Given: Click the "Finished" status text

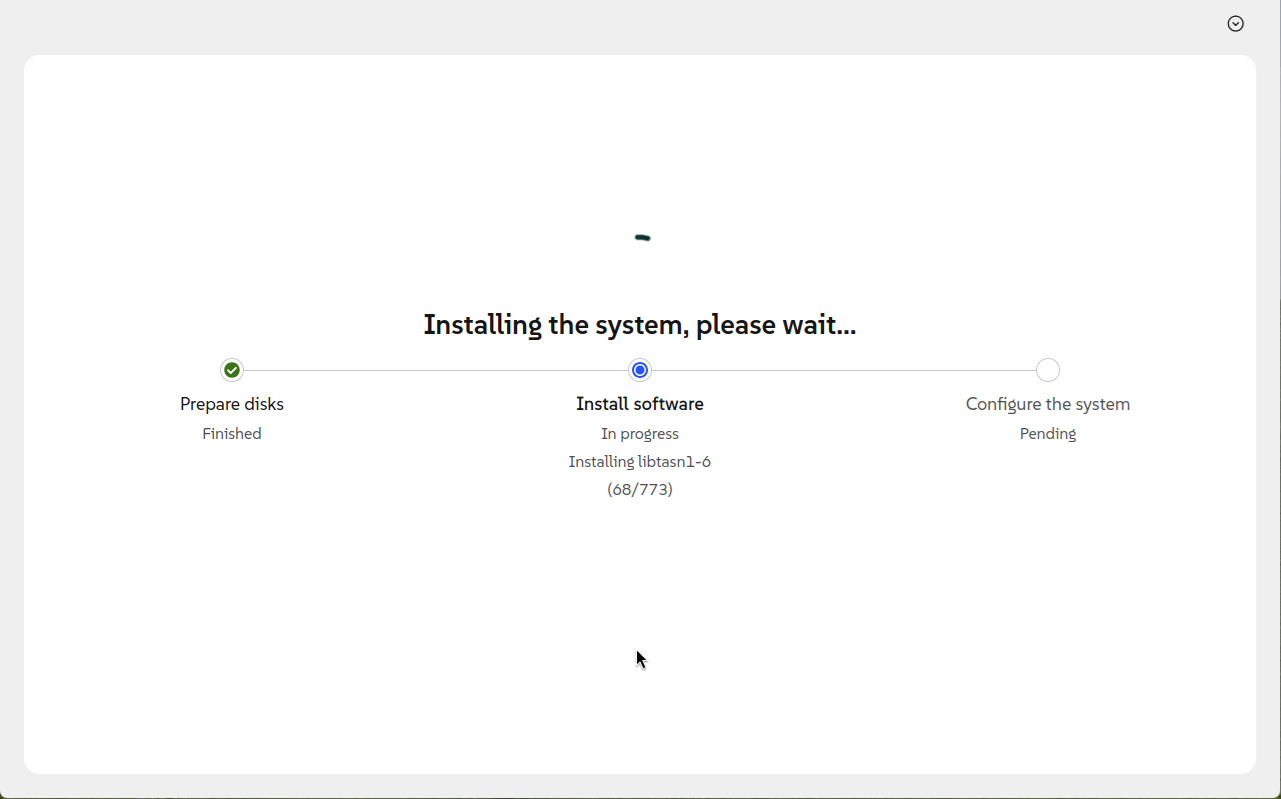Looking at the screenshot, I should [x=232, y=434].
